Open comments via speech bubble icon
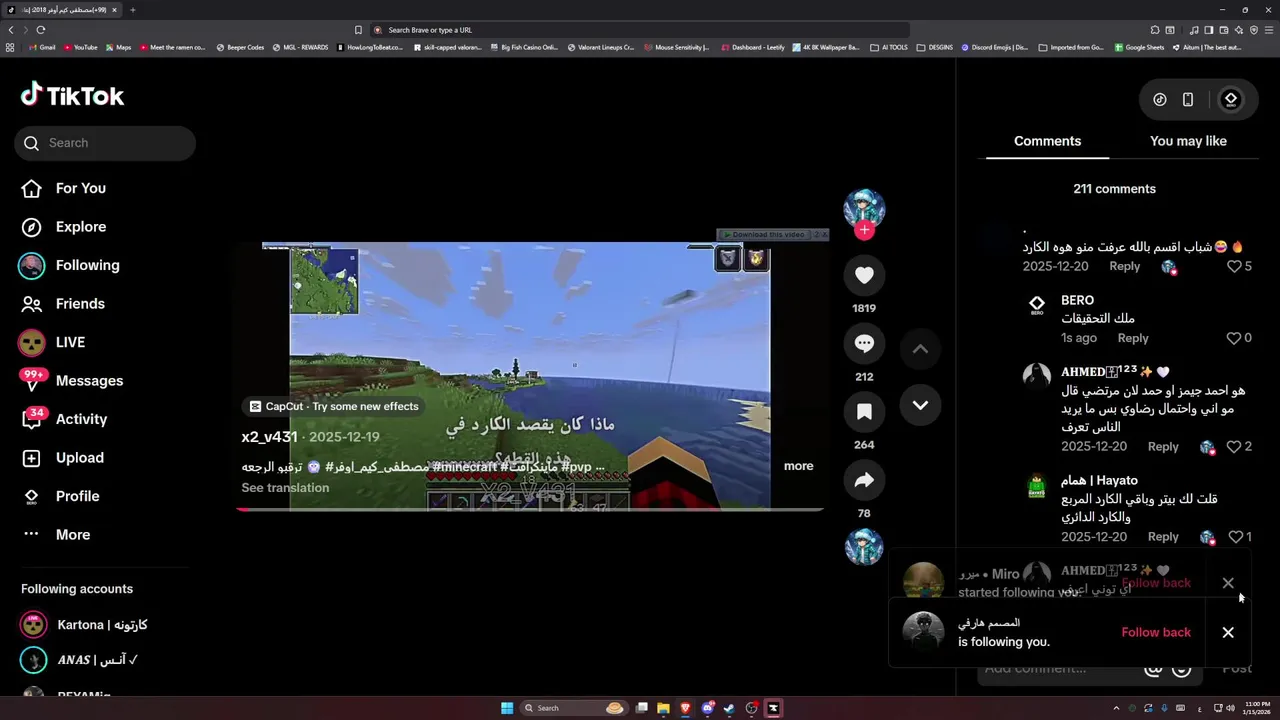This screenshot has height=720, width=1280. click(864, 344)
